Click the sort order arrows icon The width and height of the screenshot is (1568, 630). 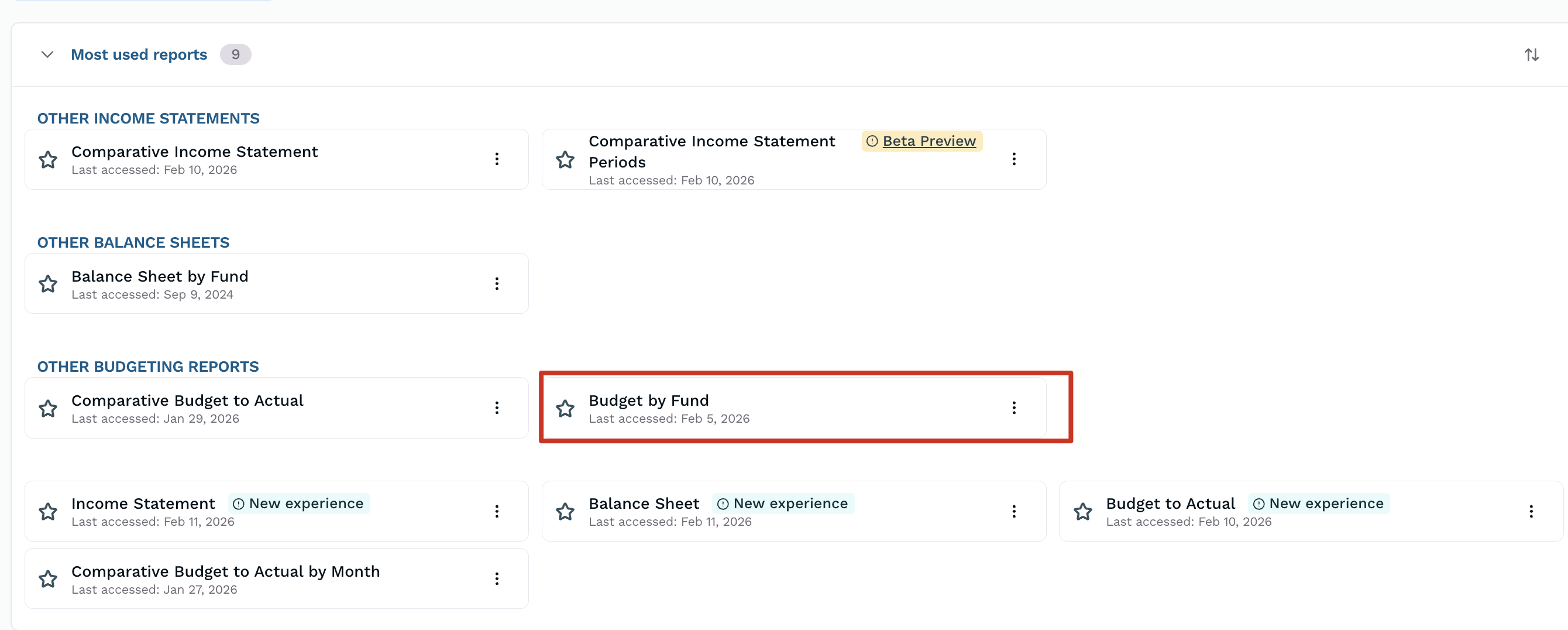(1531, 55)
